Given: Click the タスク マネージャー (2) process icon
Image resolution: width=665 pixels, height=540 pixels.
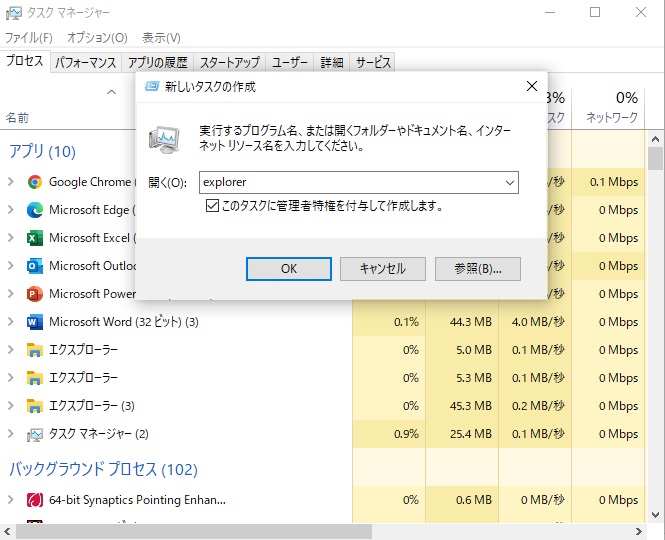Looking at the screenshot, I should click(35, 434).
